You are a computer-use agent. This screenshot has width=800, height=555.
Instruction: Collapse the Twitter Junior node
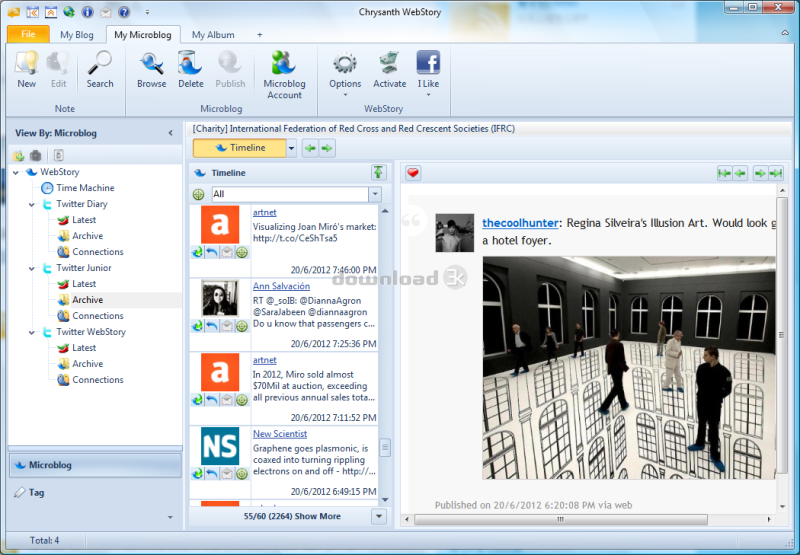[32, 268]
